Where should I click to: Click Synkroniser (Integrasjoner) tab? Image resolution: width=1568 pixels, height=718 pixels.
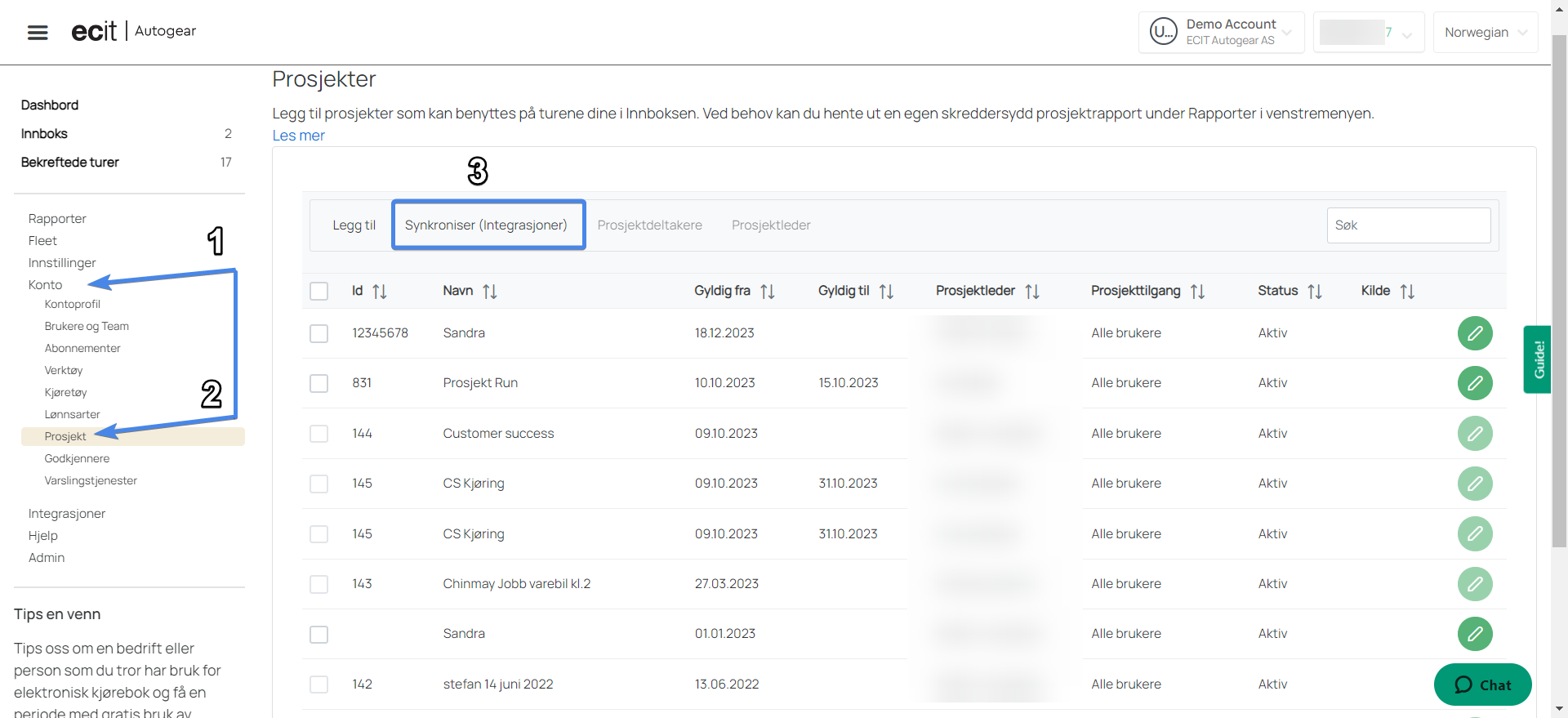click(488, 225)
